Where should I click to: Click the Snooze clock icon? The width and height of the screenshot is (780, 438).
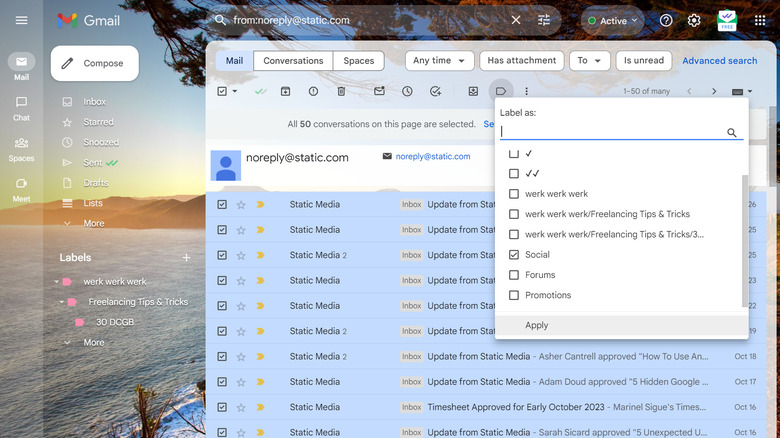coord(407,91)
